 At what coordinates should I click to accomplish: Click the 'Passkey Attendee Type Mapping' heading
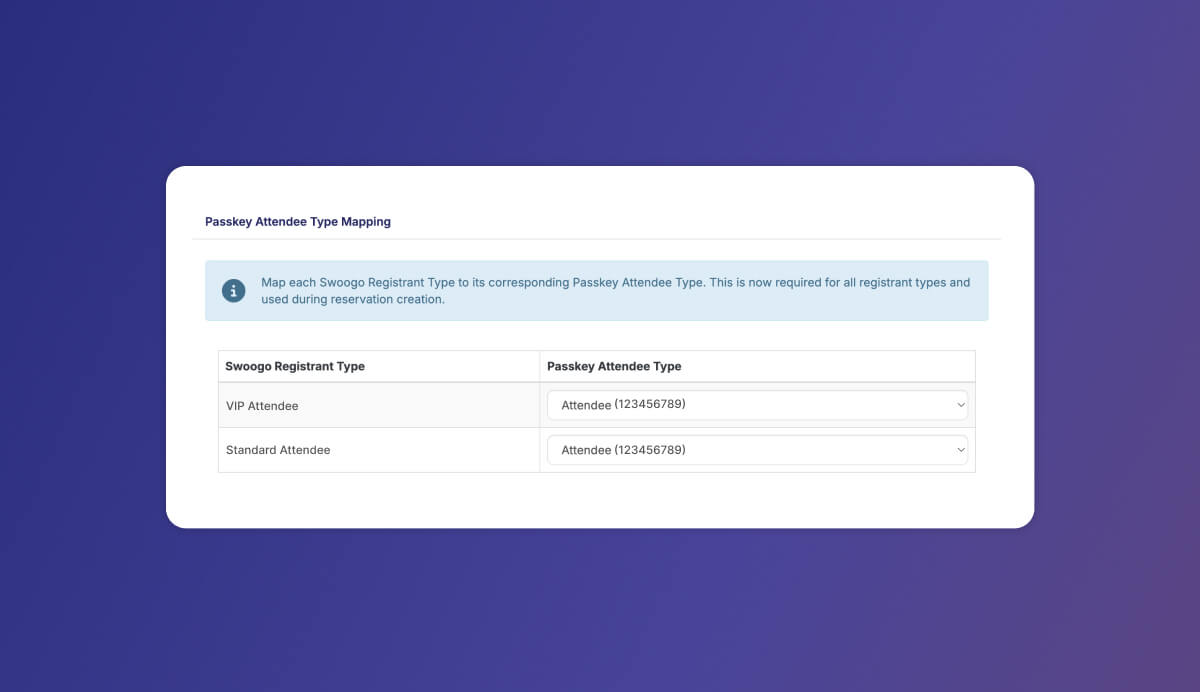click(298, 222)
